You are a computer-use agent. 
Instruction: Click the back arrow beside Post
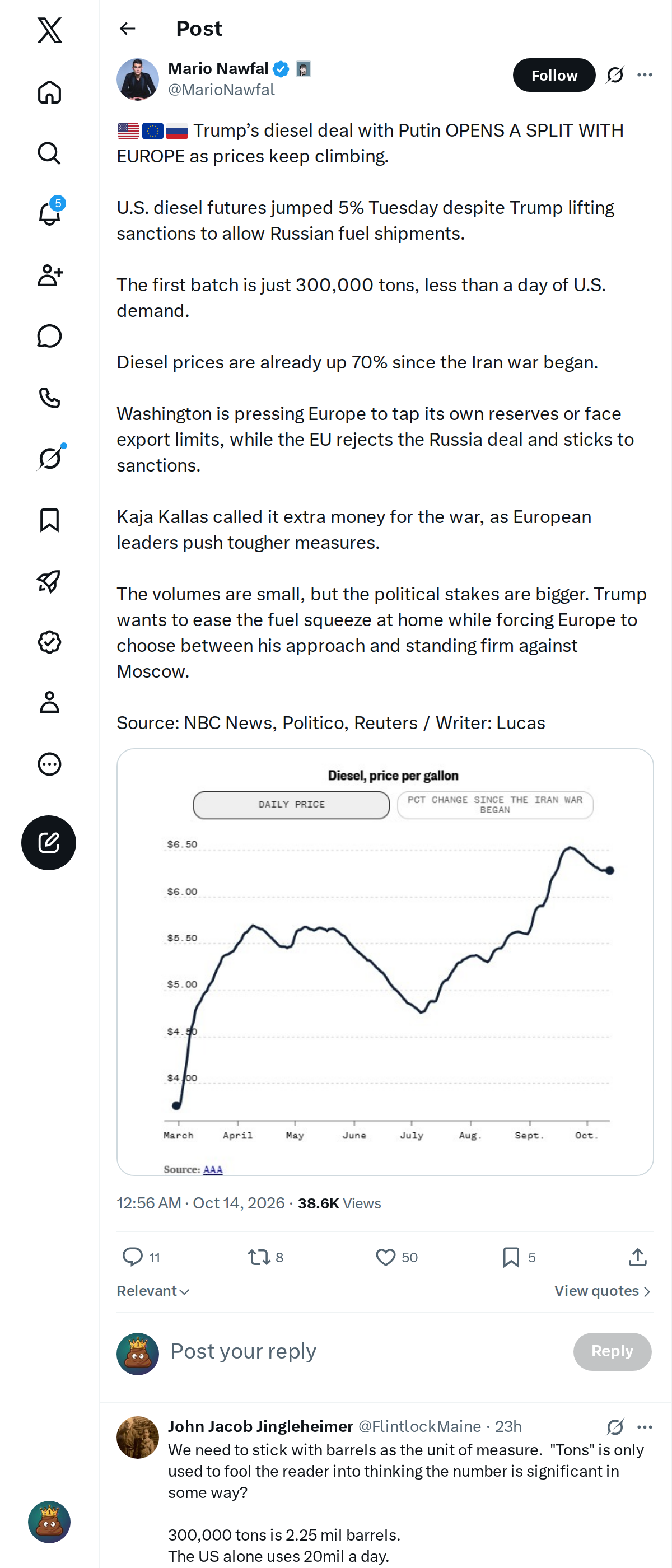tap(127, 29)
